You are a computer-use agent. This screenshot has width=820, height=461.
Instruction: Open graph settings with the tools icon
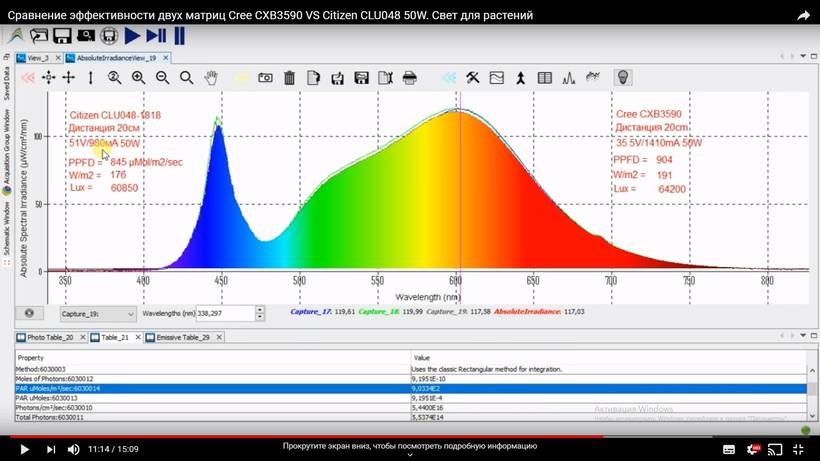[473, 78]
